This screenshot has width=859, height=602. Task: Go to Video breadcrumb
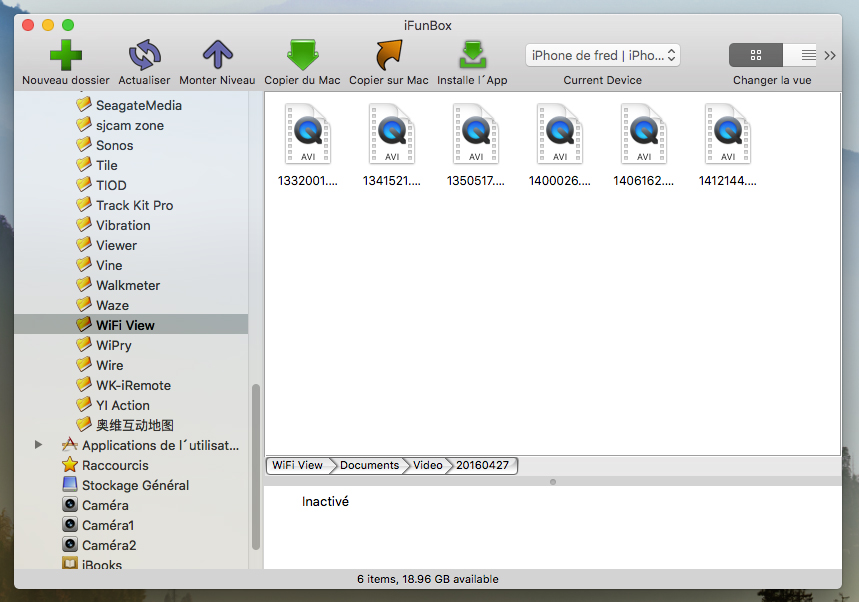point(428,465)
